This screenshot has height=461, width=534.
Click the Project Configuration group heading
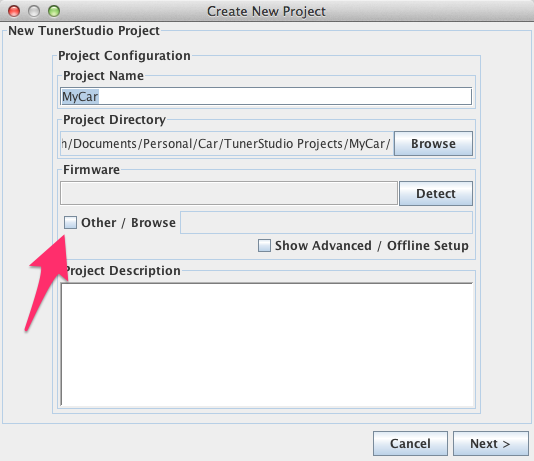click(124, 55)
